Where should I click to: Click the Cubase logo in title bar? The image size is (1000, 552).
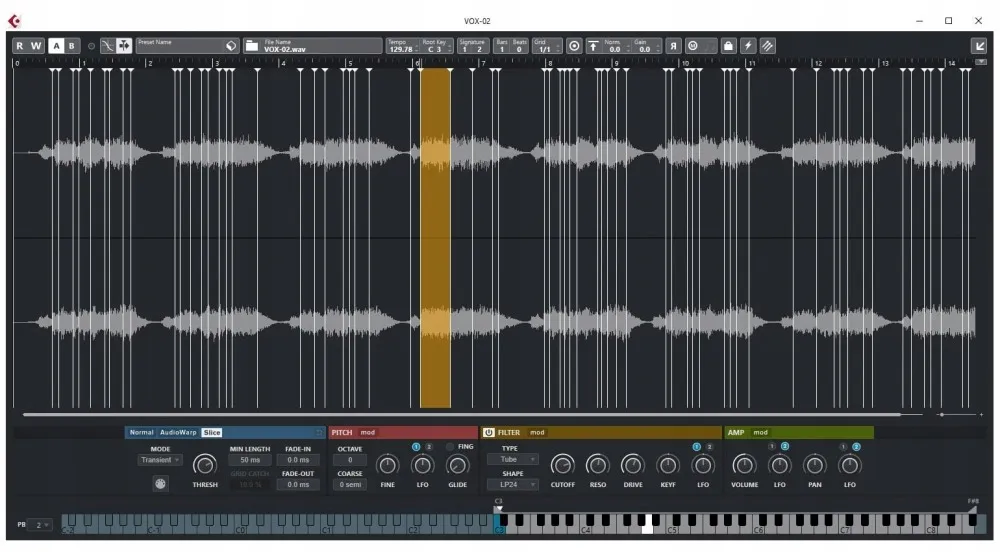[15, 21]
